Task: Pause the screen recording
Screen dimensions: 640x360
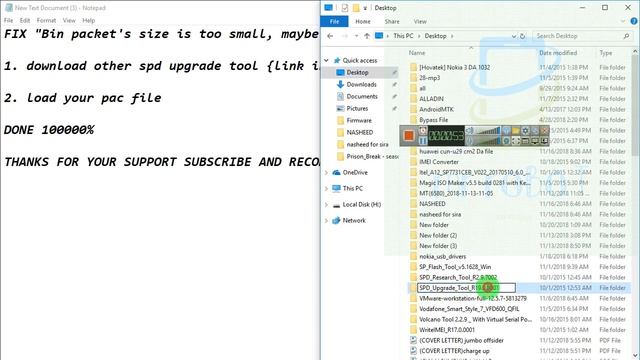Action: [423, 141]
